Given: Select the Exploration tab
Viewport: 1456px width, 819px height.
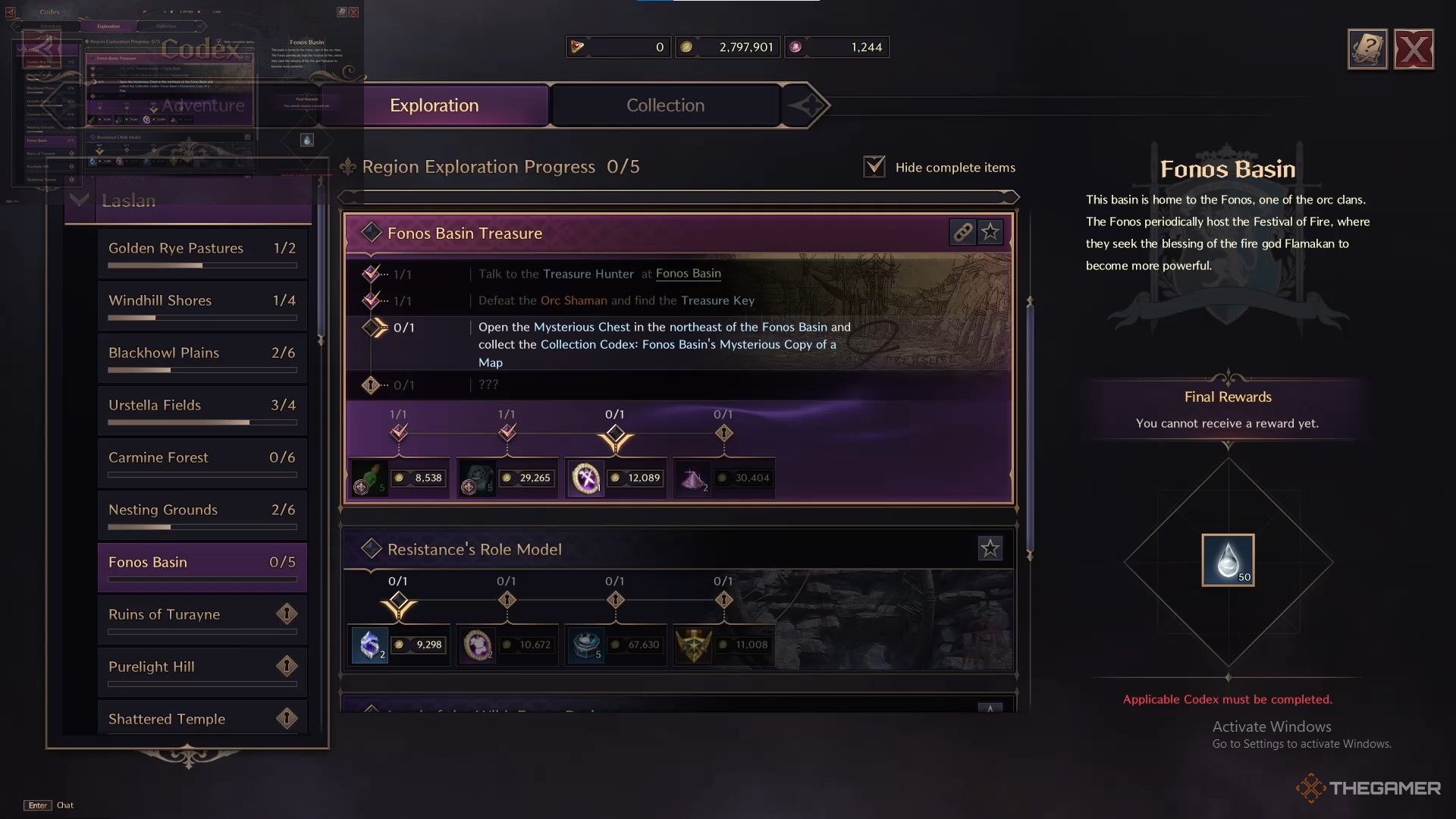Looking at the screenshot, I should coord(433,104).
